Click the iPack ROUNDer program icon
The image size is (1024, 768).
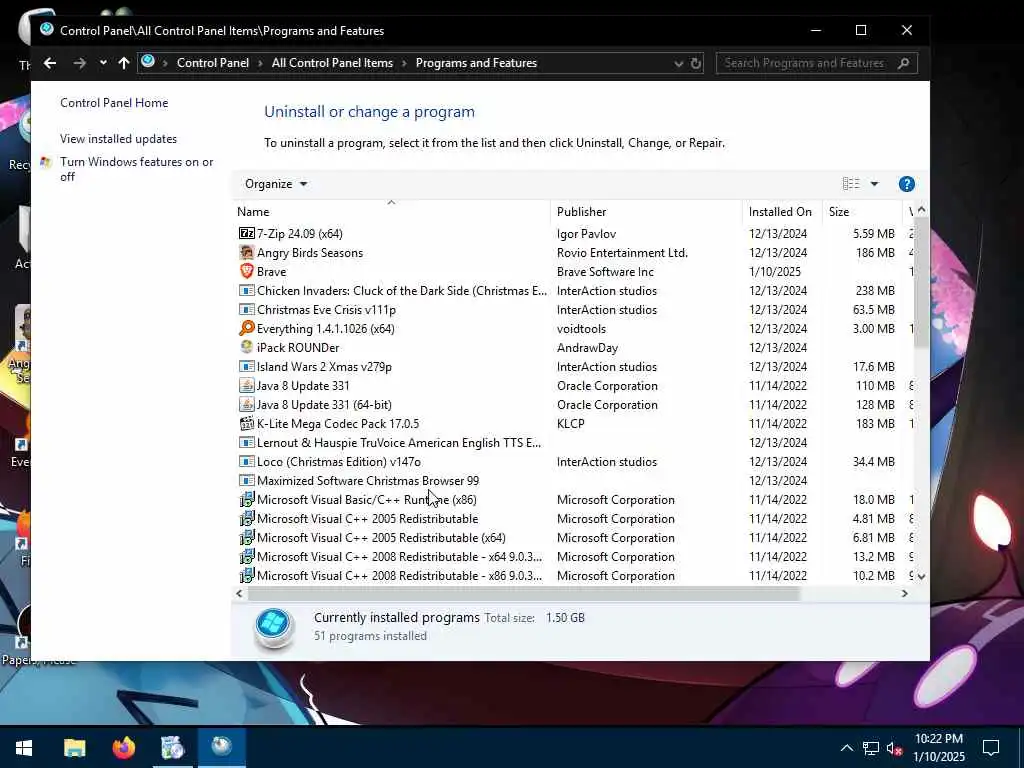pos(246,347)
